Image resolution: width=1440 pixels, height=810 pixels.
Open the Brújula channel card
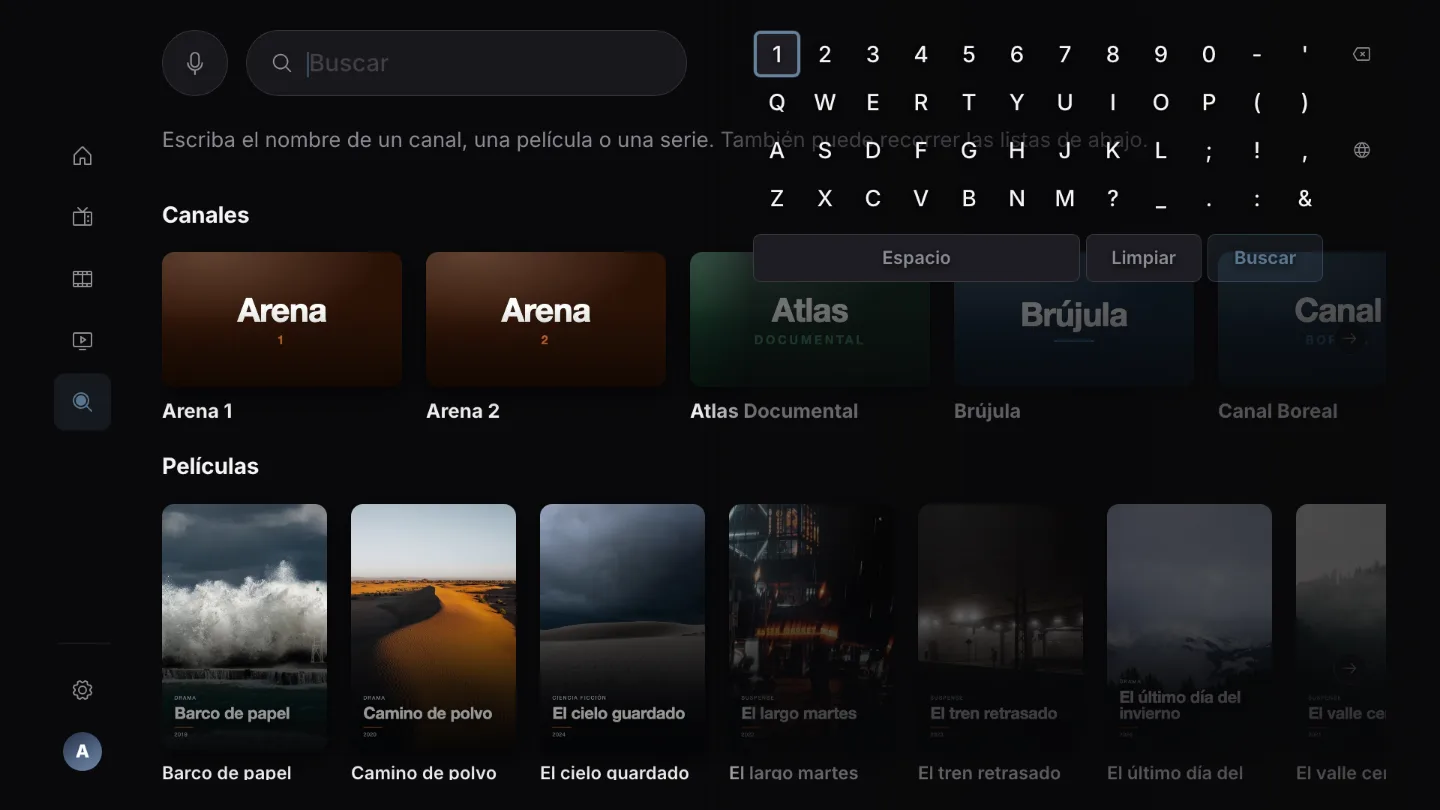pos(1074,319)
